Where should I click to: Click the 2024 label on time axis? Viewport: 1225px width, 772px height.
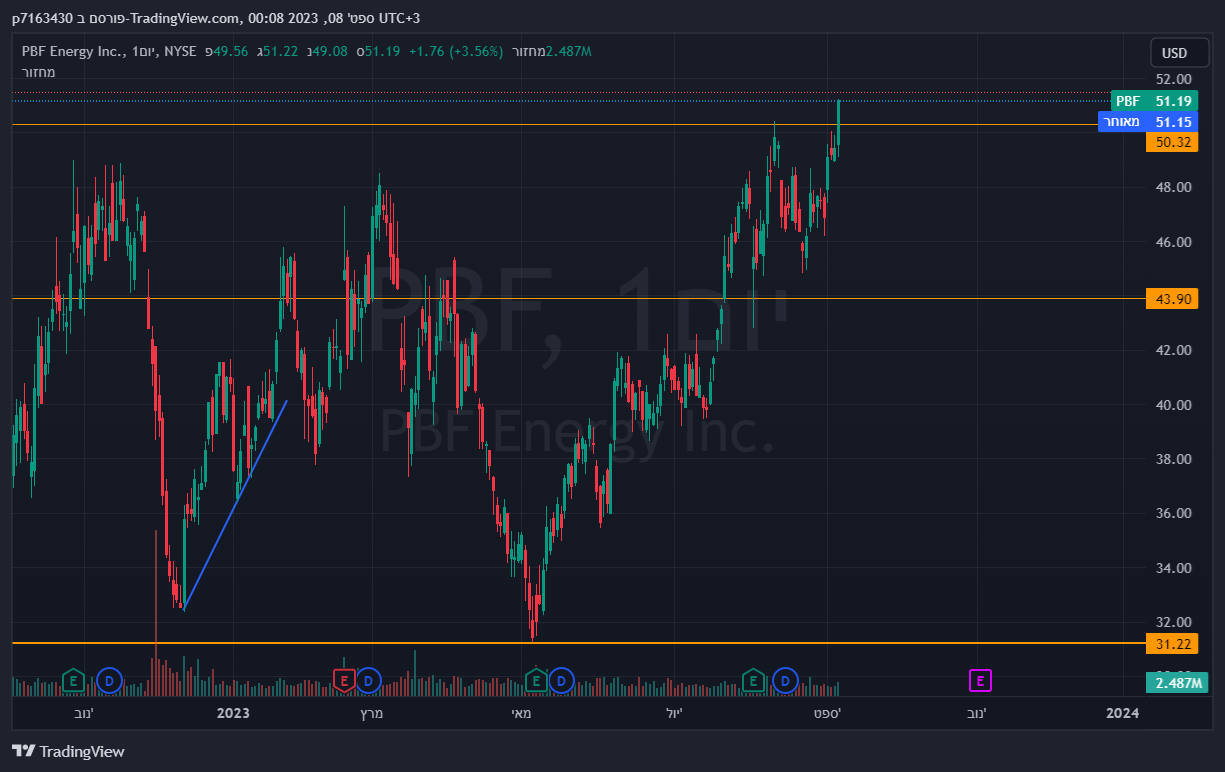(x=1123, y=713)
